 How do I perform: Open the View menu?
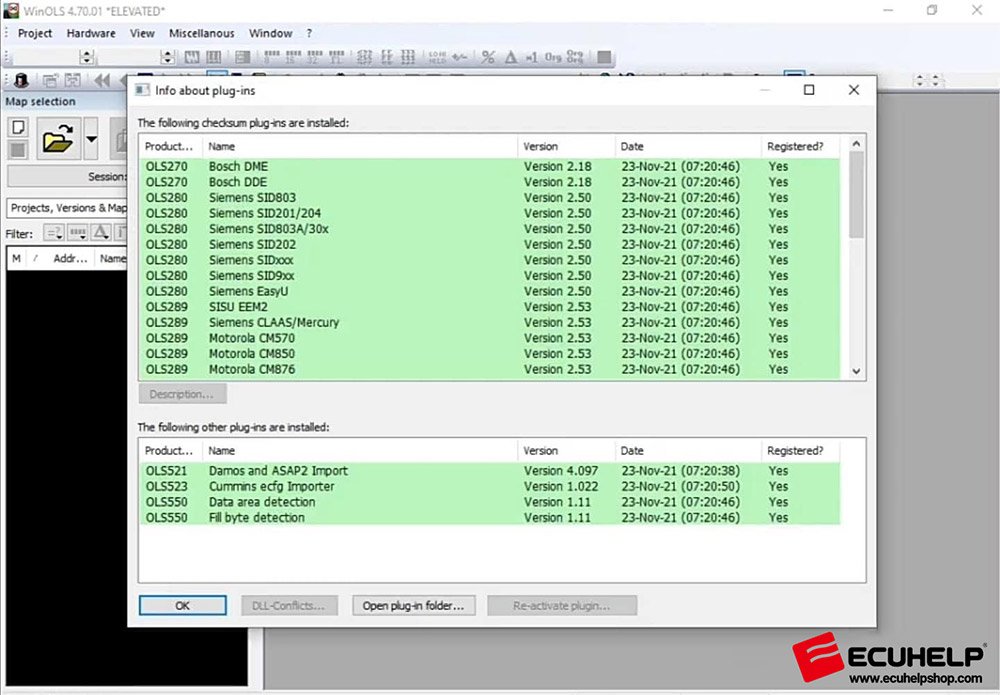click(142, 33)
